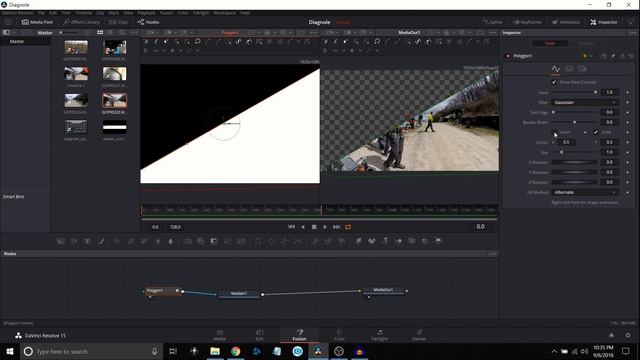Open the Help menu
640x360 pixels.
245,13
